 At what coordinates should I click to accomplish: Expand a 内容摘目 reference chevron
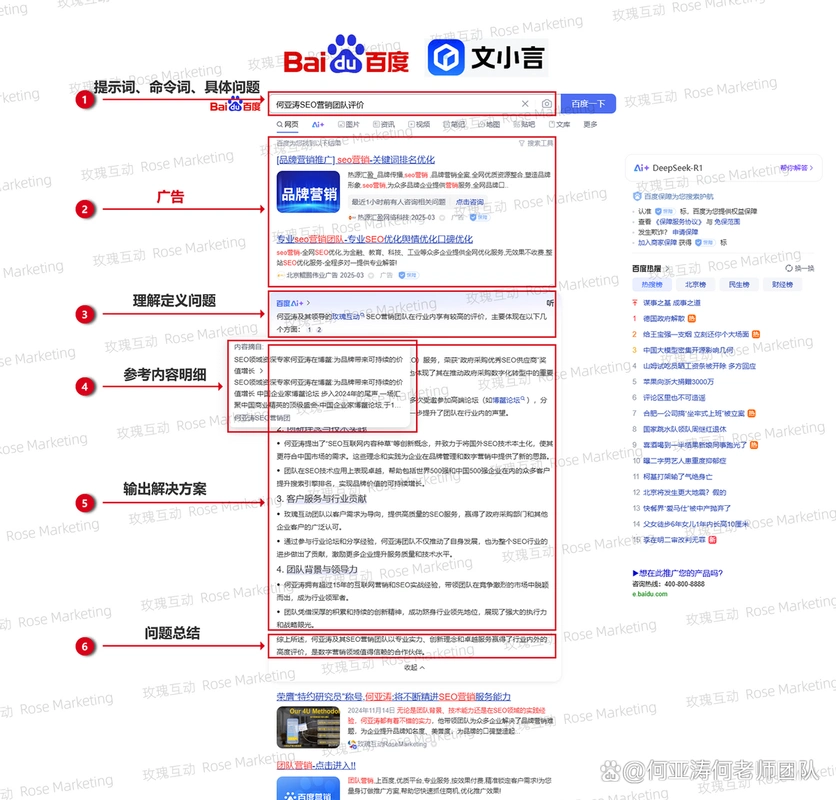pos(261,371)
